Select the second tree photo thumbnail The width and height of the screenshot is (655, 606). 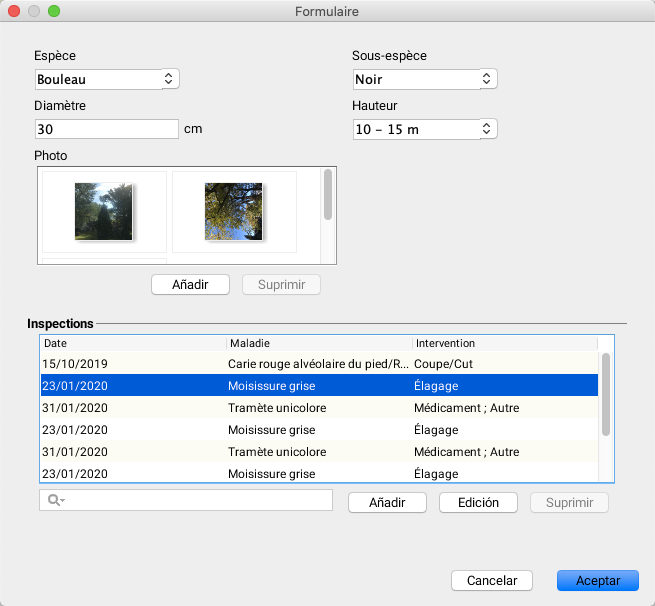click(234, 211)
